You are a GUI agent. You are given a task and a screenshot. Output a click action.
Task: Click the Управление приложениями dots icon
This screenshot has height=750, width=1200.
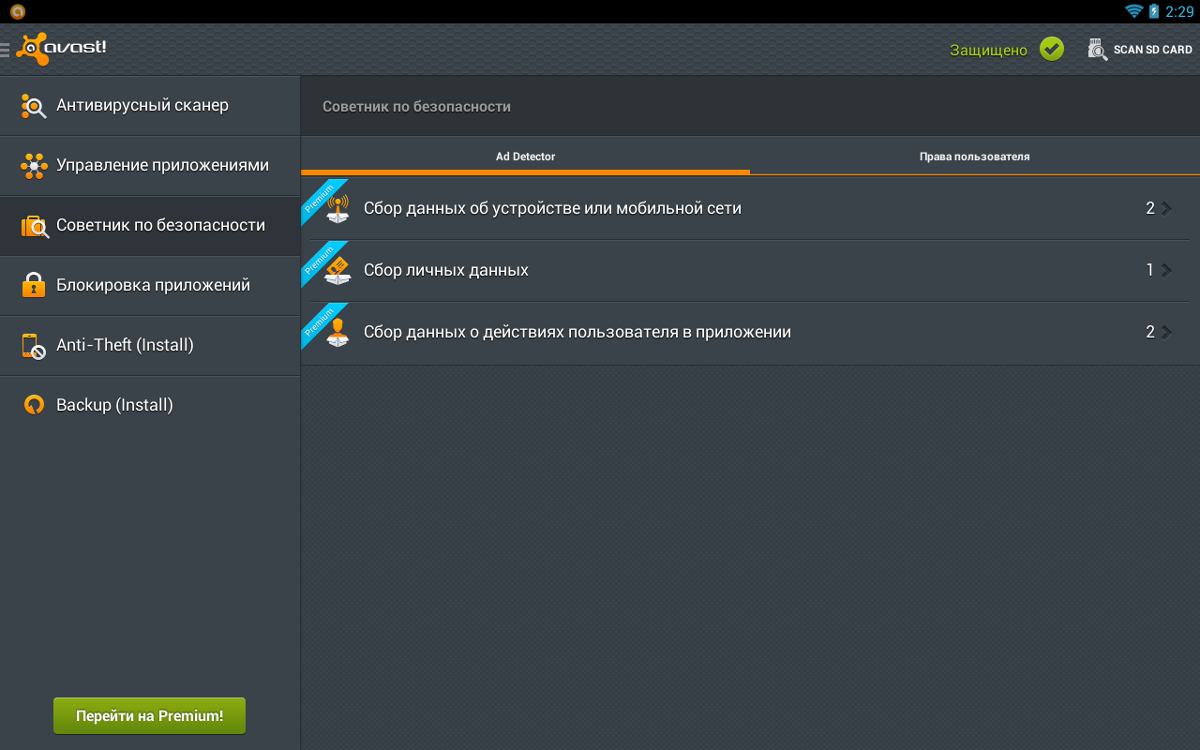coord(34,166)
